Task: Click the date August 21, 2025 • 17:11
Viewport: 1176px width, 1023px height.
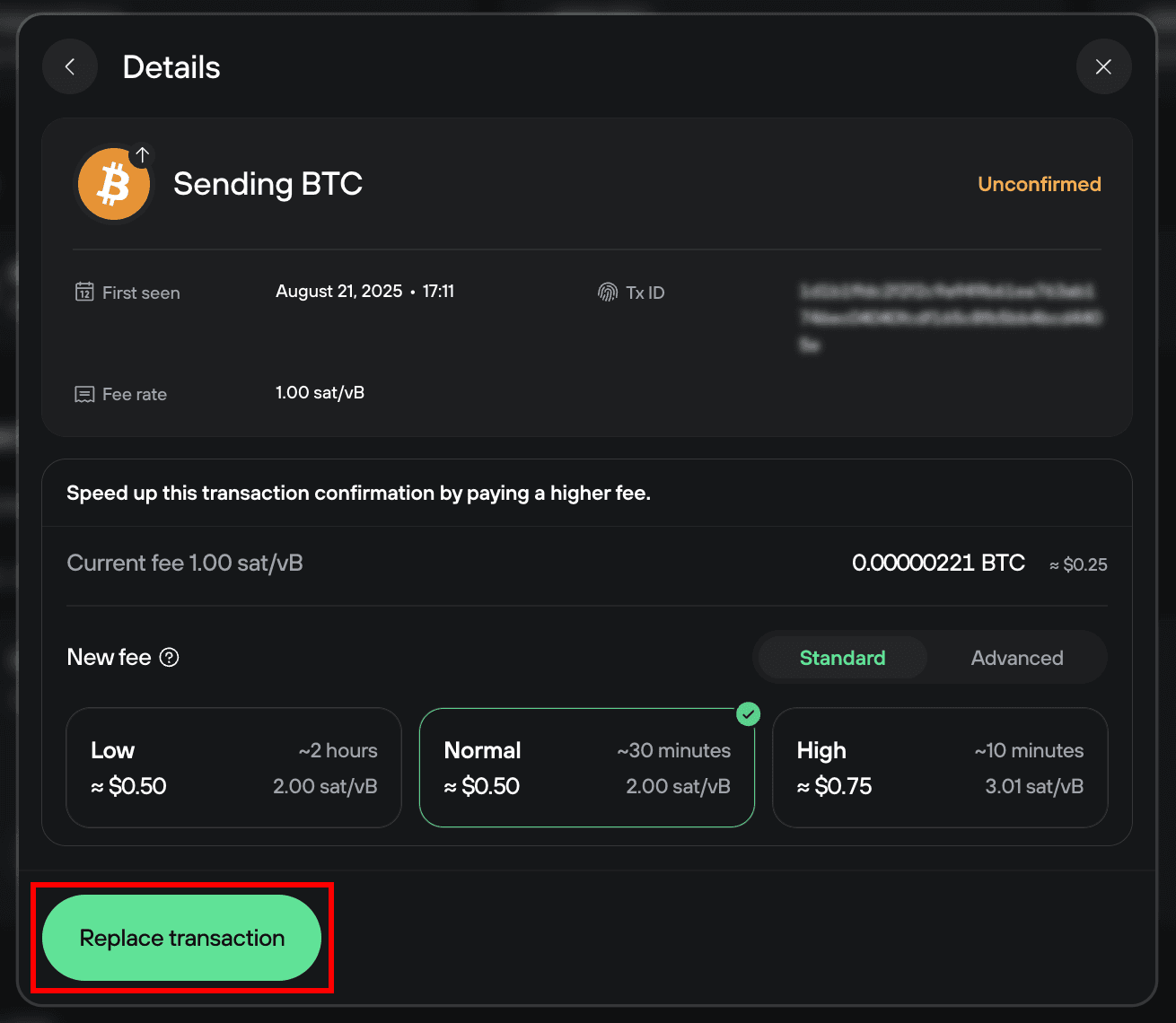Action: (364, 292)
